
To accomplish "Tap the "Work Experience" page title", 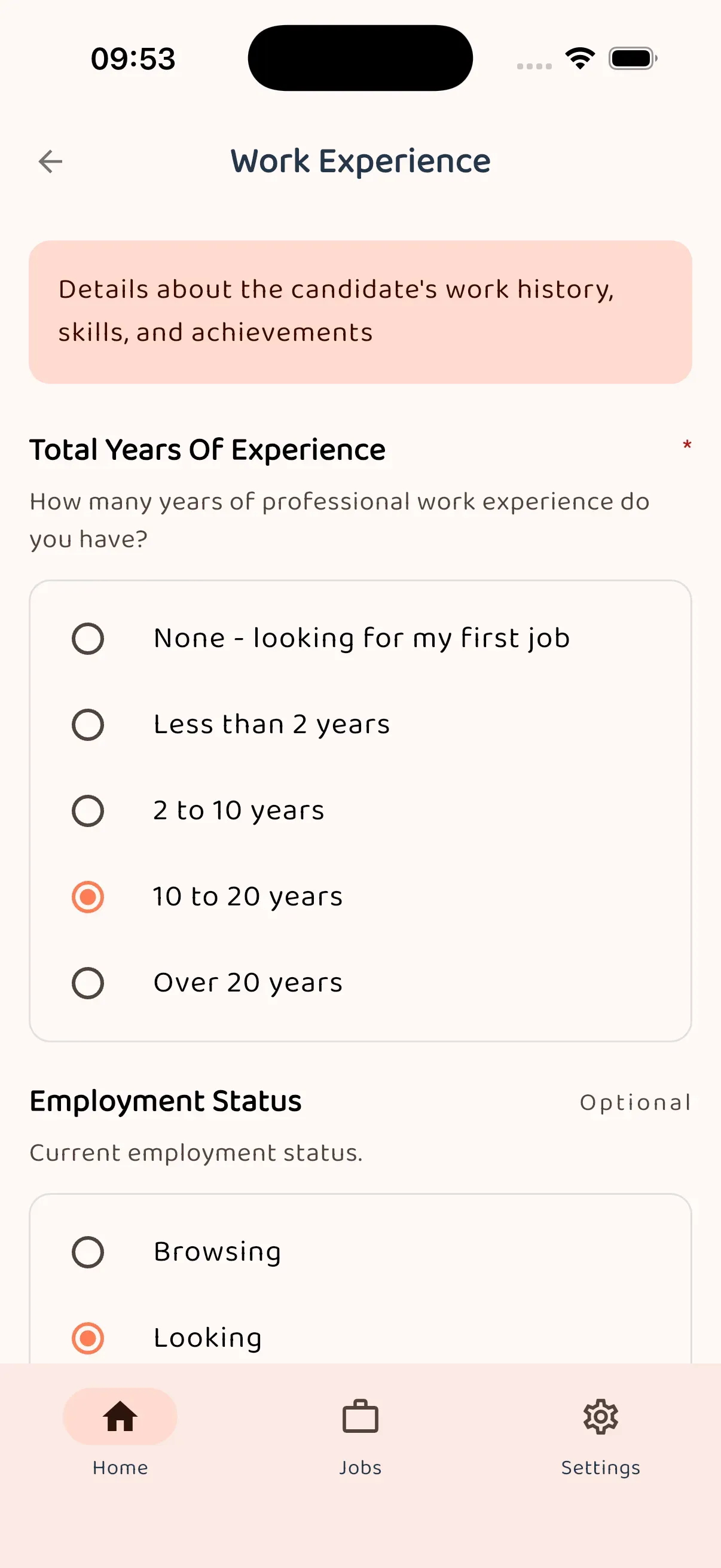I will pos(360,161).
